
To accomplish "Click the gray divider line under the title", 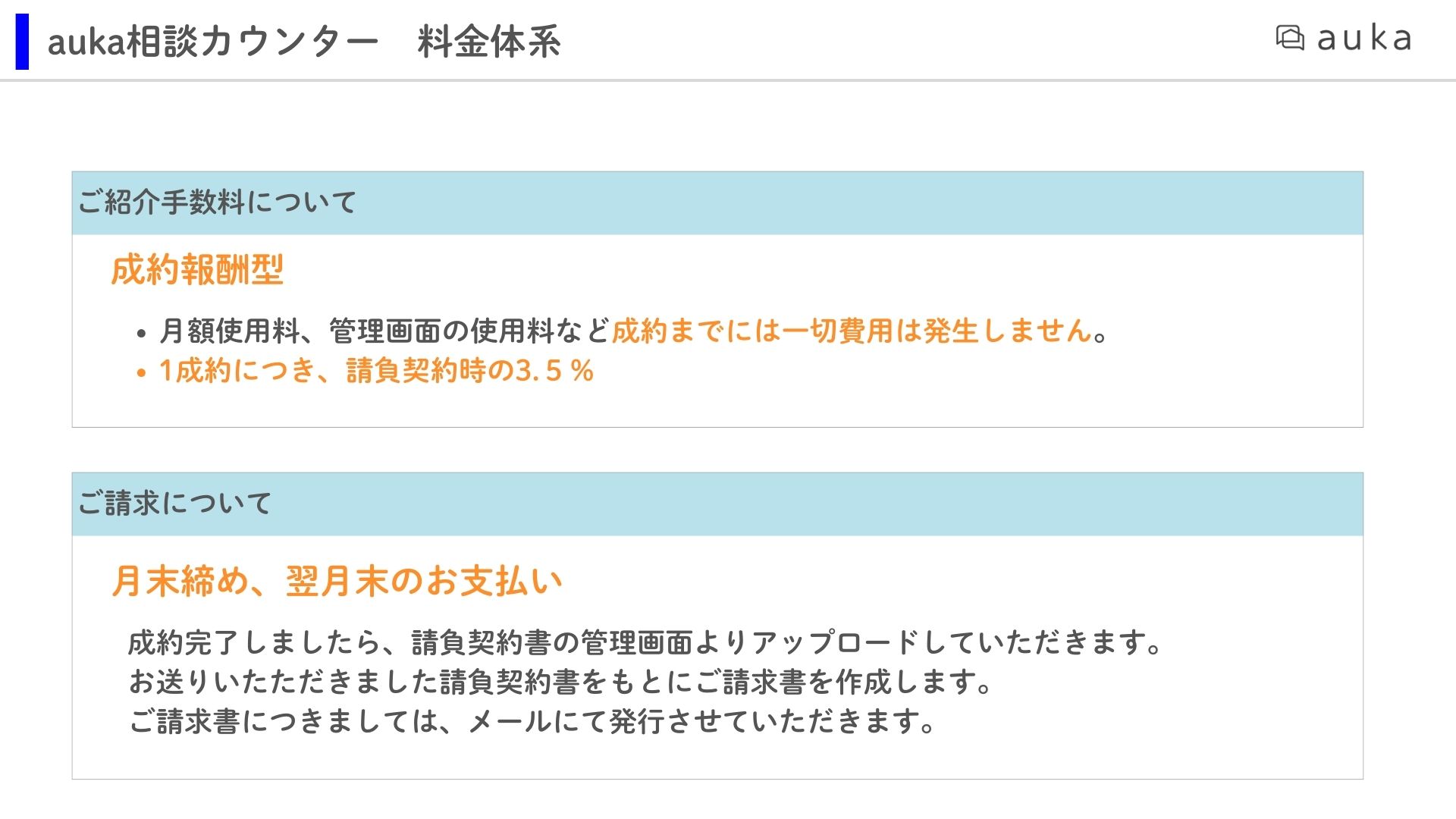I will tap(728, 80).
